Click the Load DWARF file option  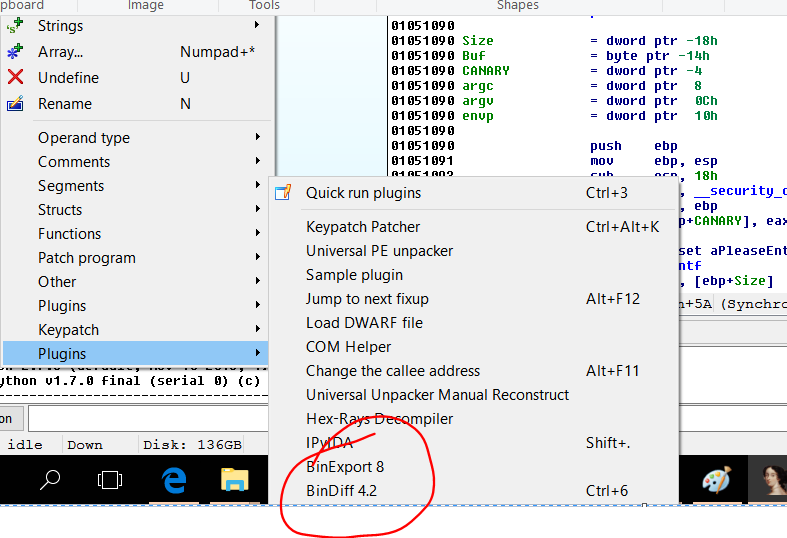[364, 323]
